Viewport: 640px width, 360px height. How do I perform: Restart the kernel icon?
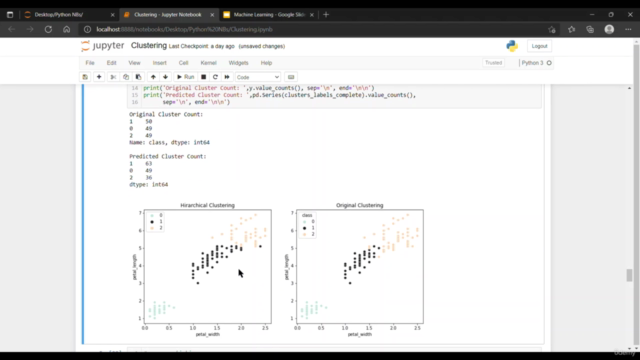[215, 77]
